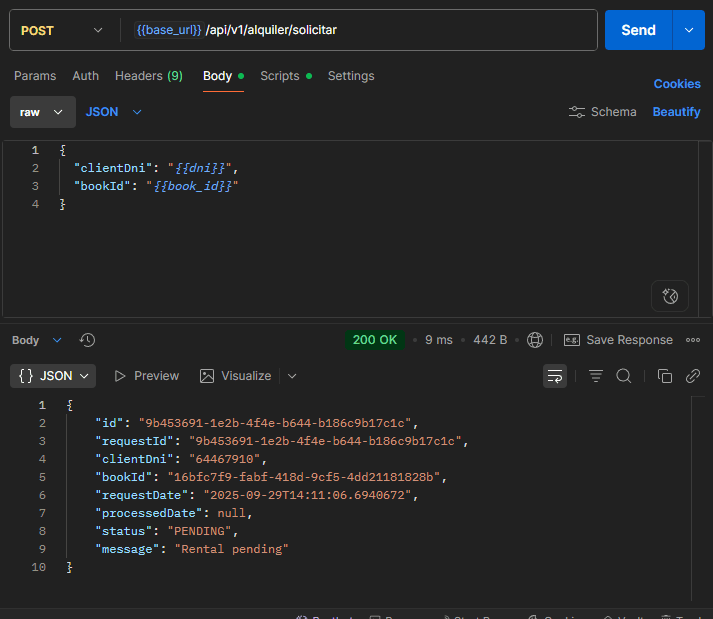Viewport: 713px width, 619px height.
Task: Open the response history clock icon
Action: (87, 340)
